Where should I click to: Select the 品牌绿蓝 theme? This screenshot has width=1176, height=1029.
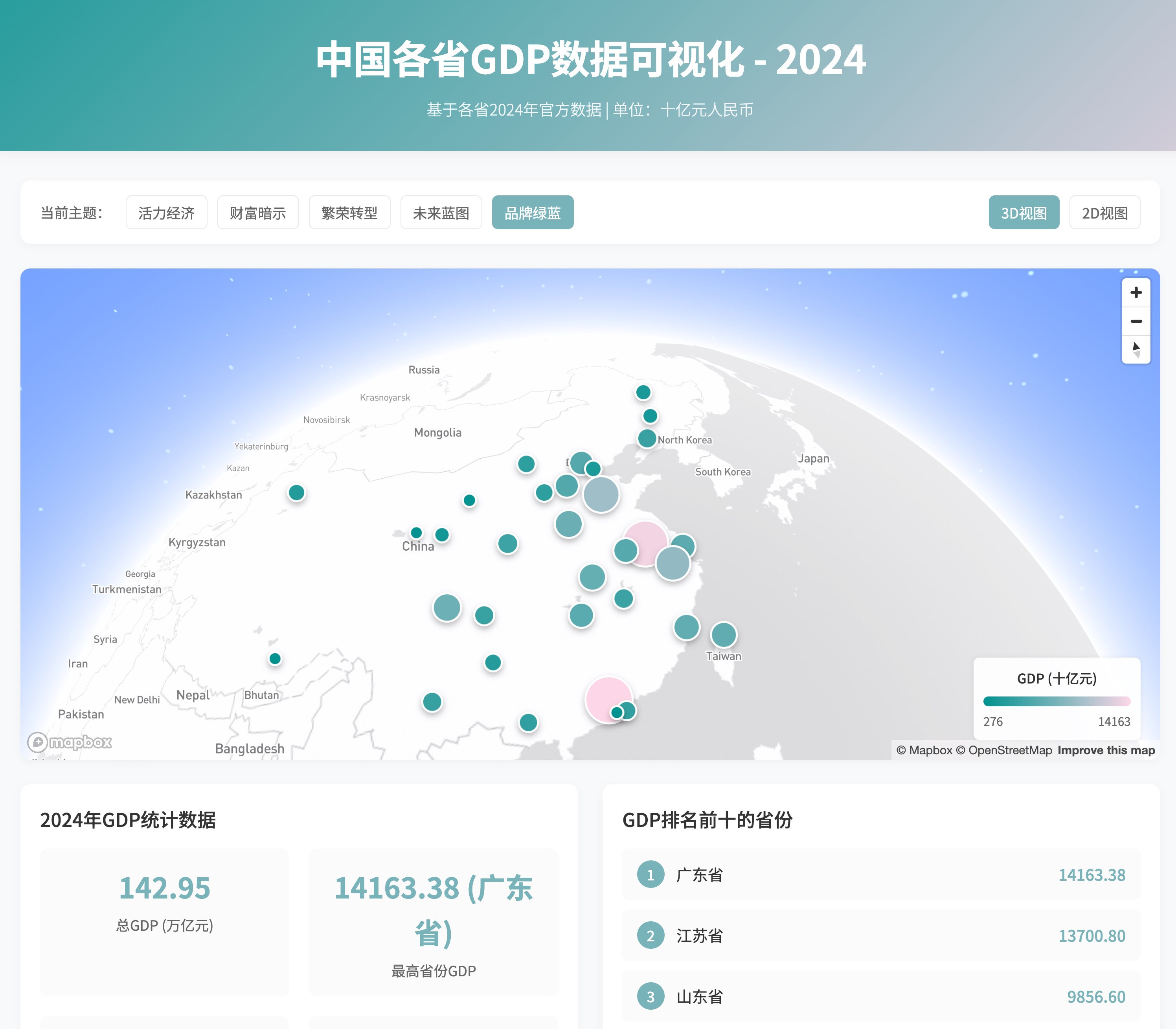pyautogui.click(x=533, y=213)
